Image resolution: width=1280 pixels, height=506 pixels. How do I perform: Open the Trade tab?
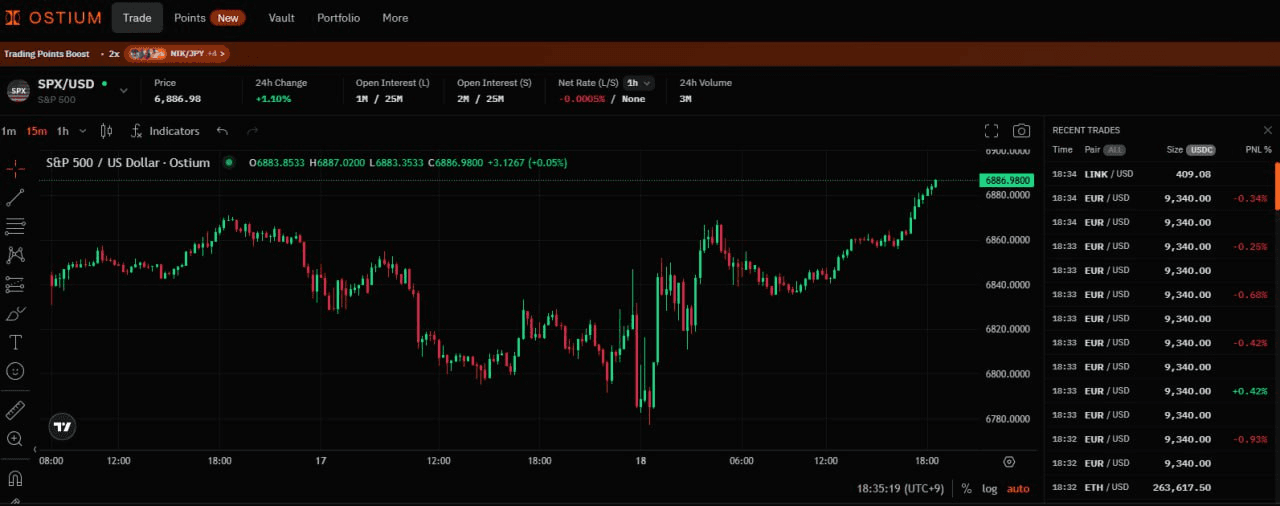point(137,18)
